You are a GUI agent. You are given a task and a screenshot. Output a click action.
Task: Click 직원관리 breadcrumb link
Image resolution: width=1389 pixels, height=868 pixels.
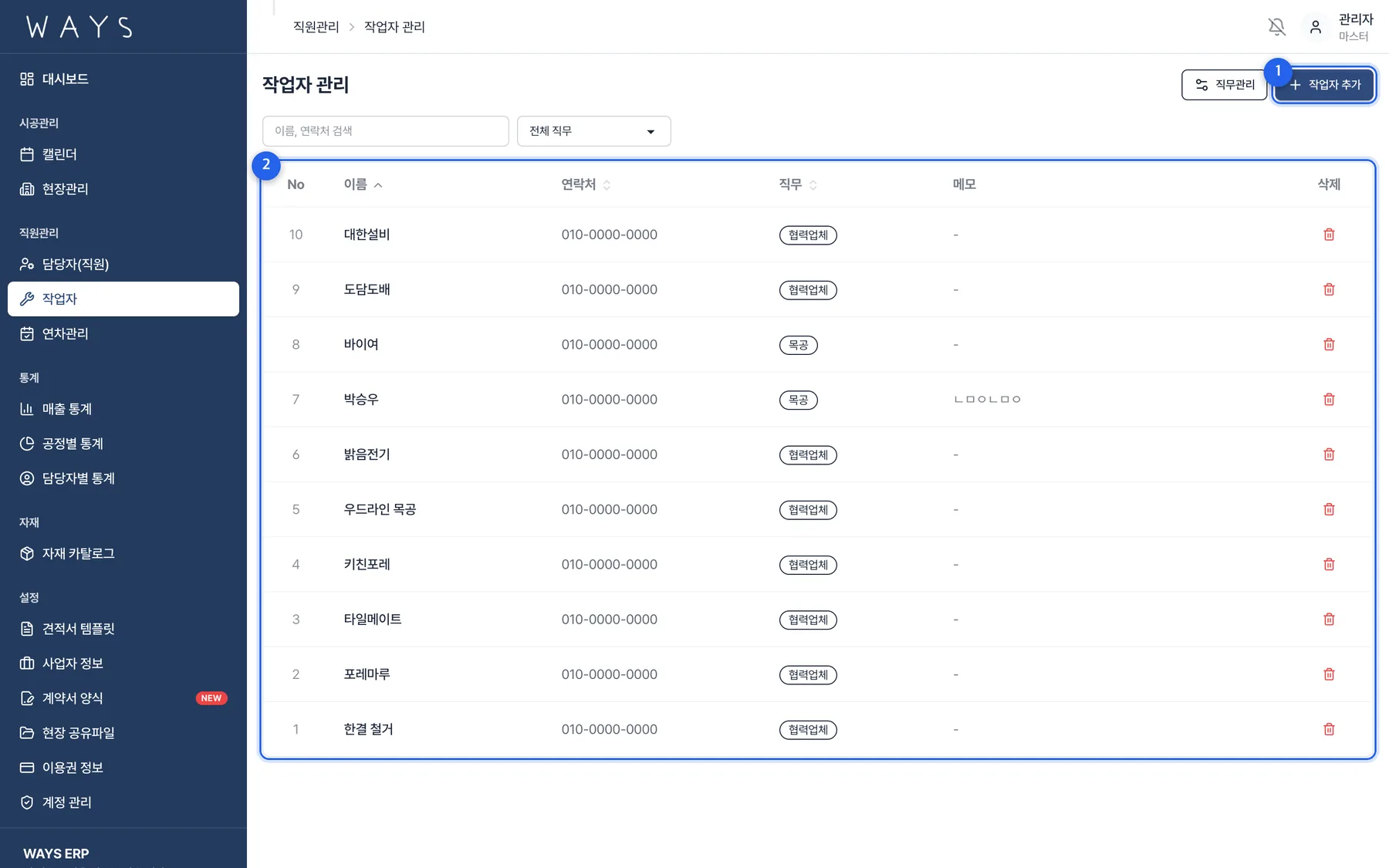click(x=316, y=27)
